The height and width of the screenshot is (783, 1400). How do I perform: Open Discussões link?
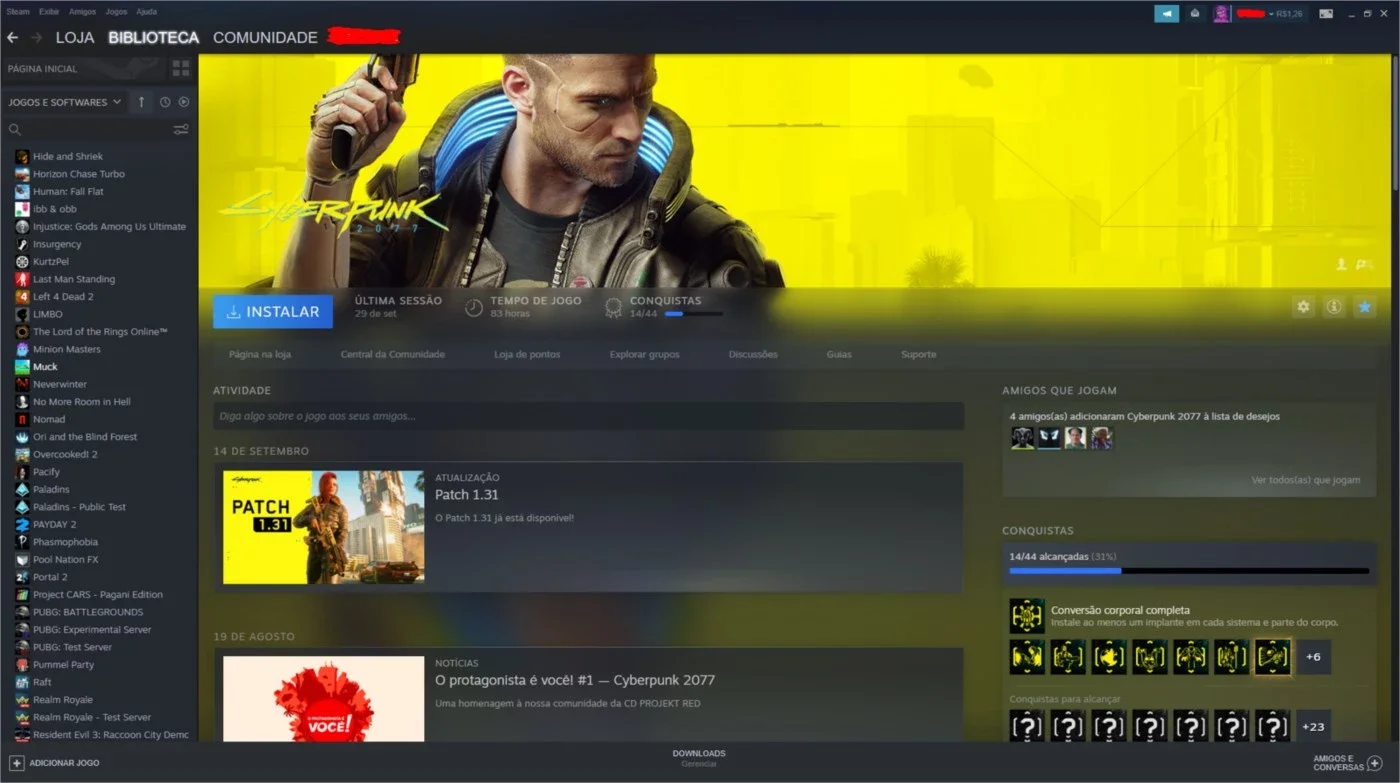[753, 354]
